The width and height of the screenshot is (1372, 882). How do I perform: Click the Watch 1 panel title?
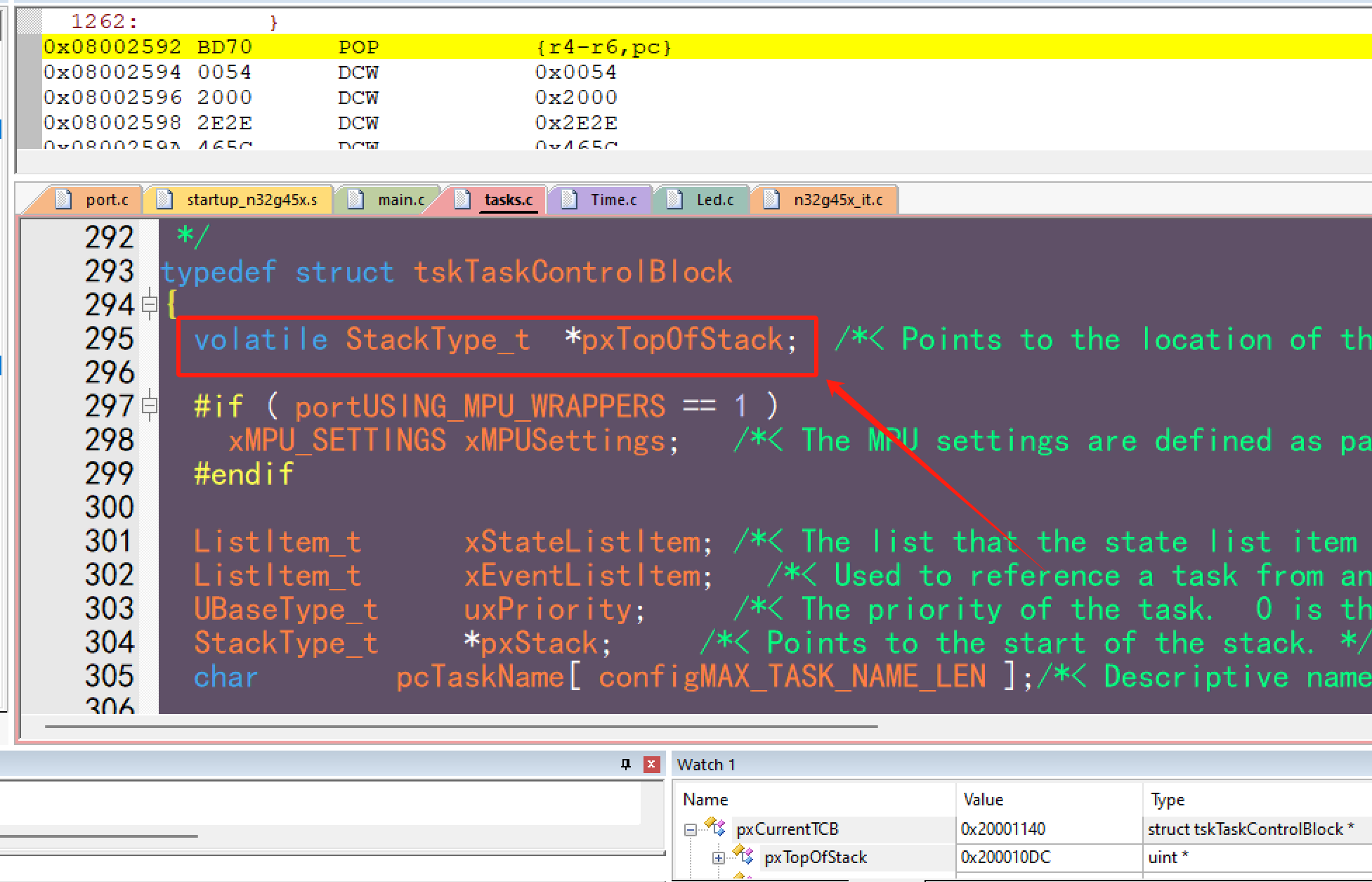706,765
